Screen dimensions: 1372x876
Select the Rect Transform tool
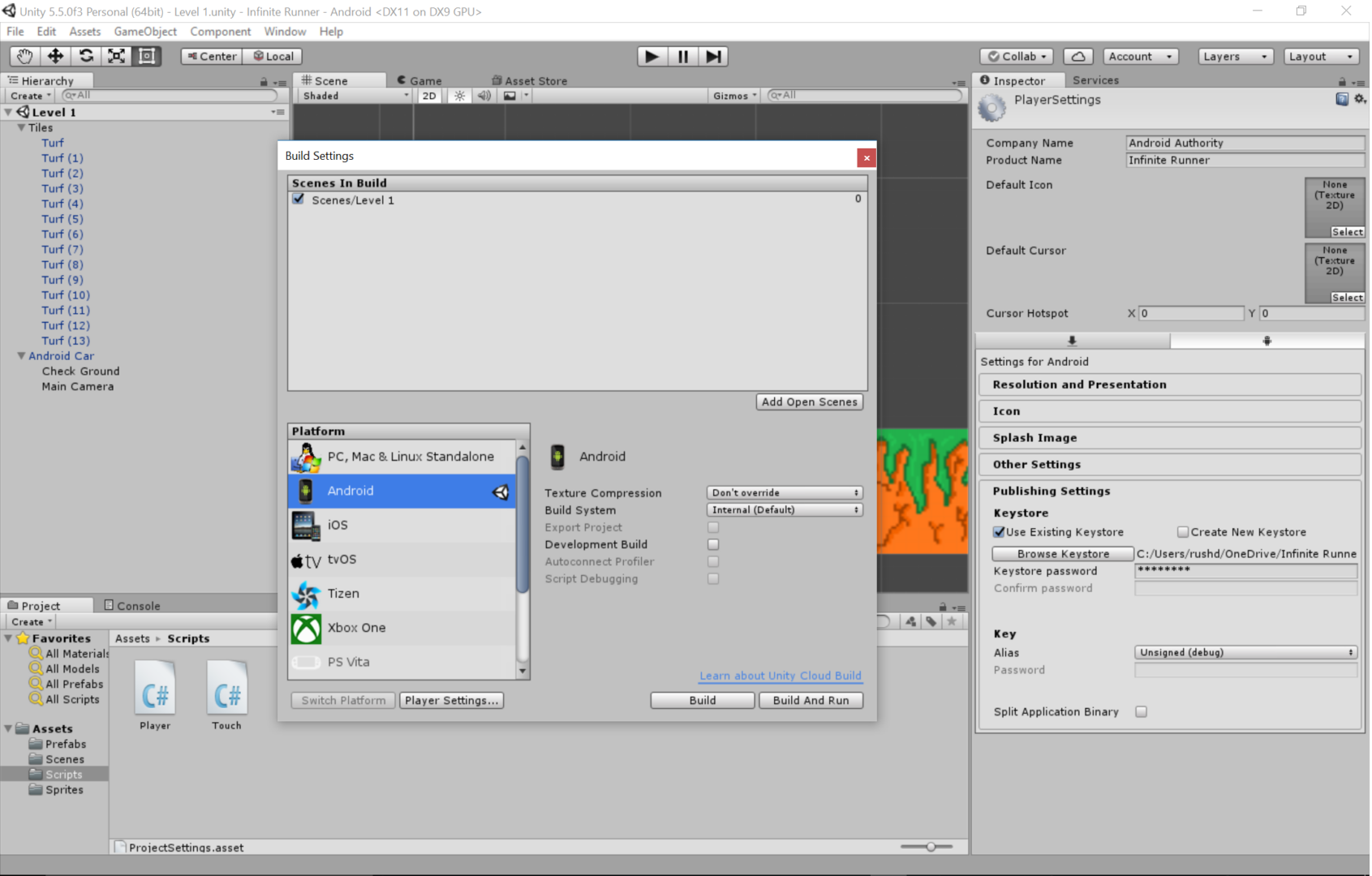point(147,56)
